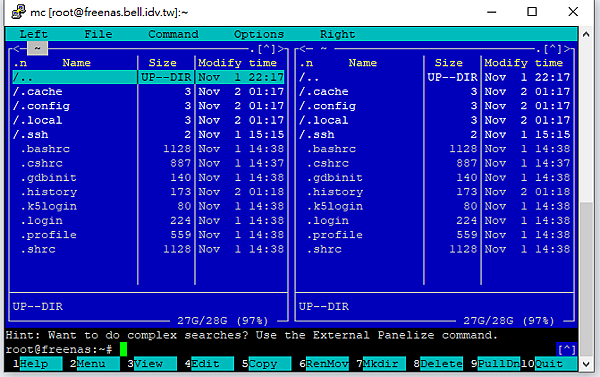Screen dimensions: 600x377
Task: Select .cshrc file in right panel
Action: (435, 163)
